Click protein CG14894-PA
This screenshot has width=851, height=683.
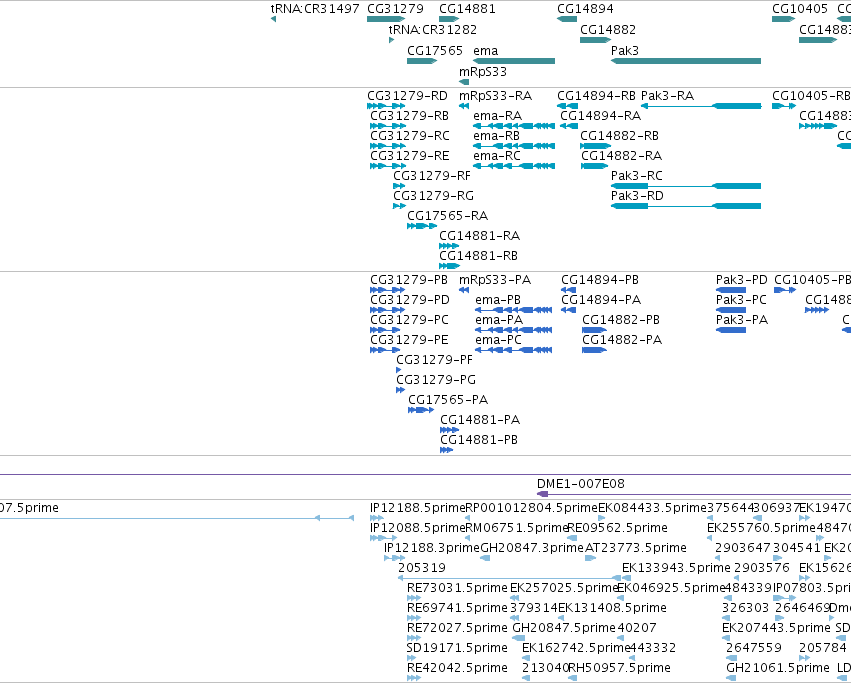[601, 300]
